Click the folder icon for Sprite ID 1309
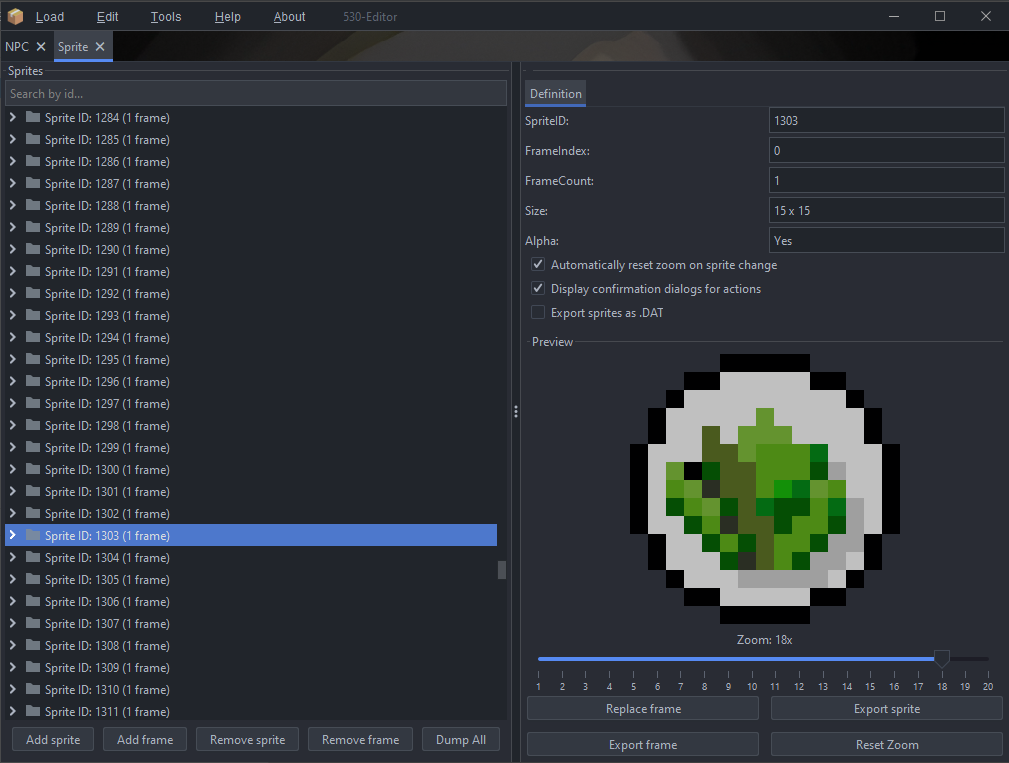Image resolution: width=1009 pixels, height=763 pixels. tap(33, 667)
